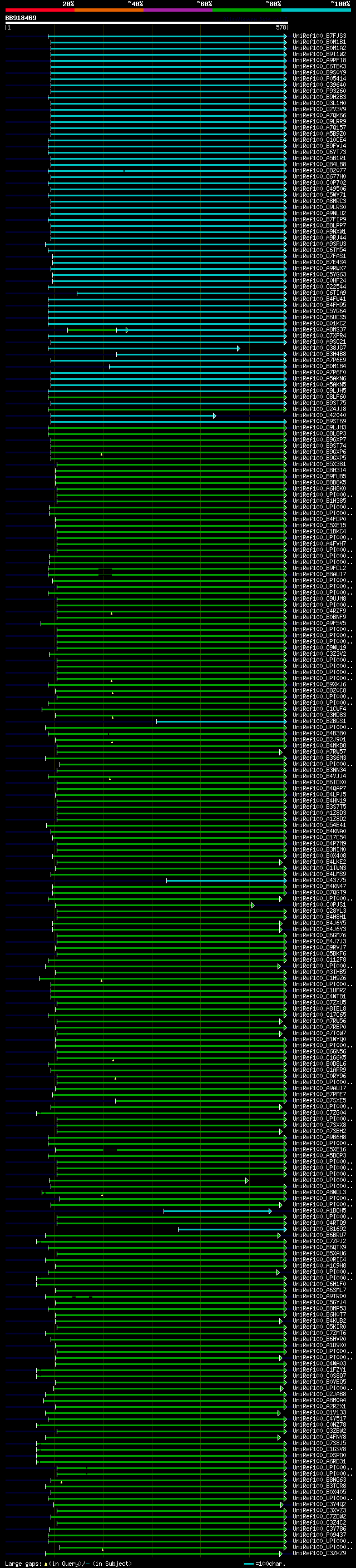Click hit label UniRef100_B9GXP7
The height and width of the screenshot is (1568, 356).
[x=319, y=439]
